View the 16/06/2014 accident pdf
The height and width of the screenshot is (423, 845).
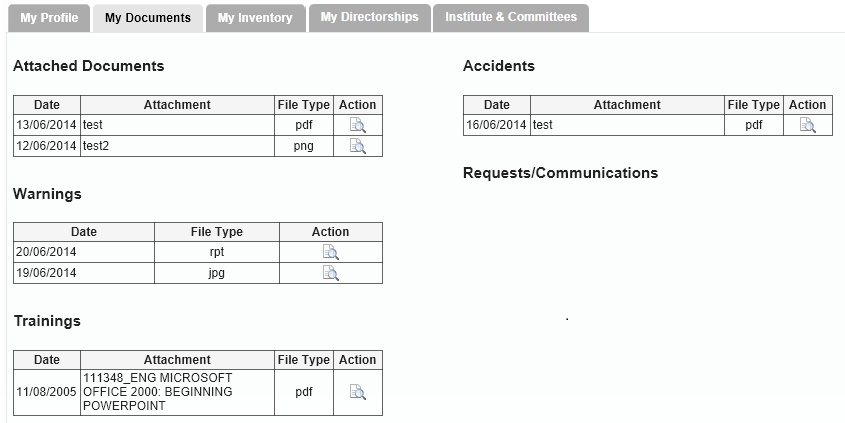click(808, 125)
